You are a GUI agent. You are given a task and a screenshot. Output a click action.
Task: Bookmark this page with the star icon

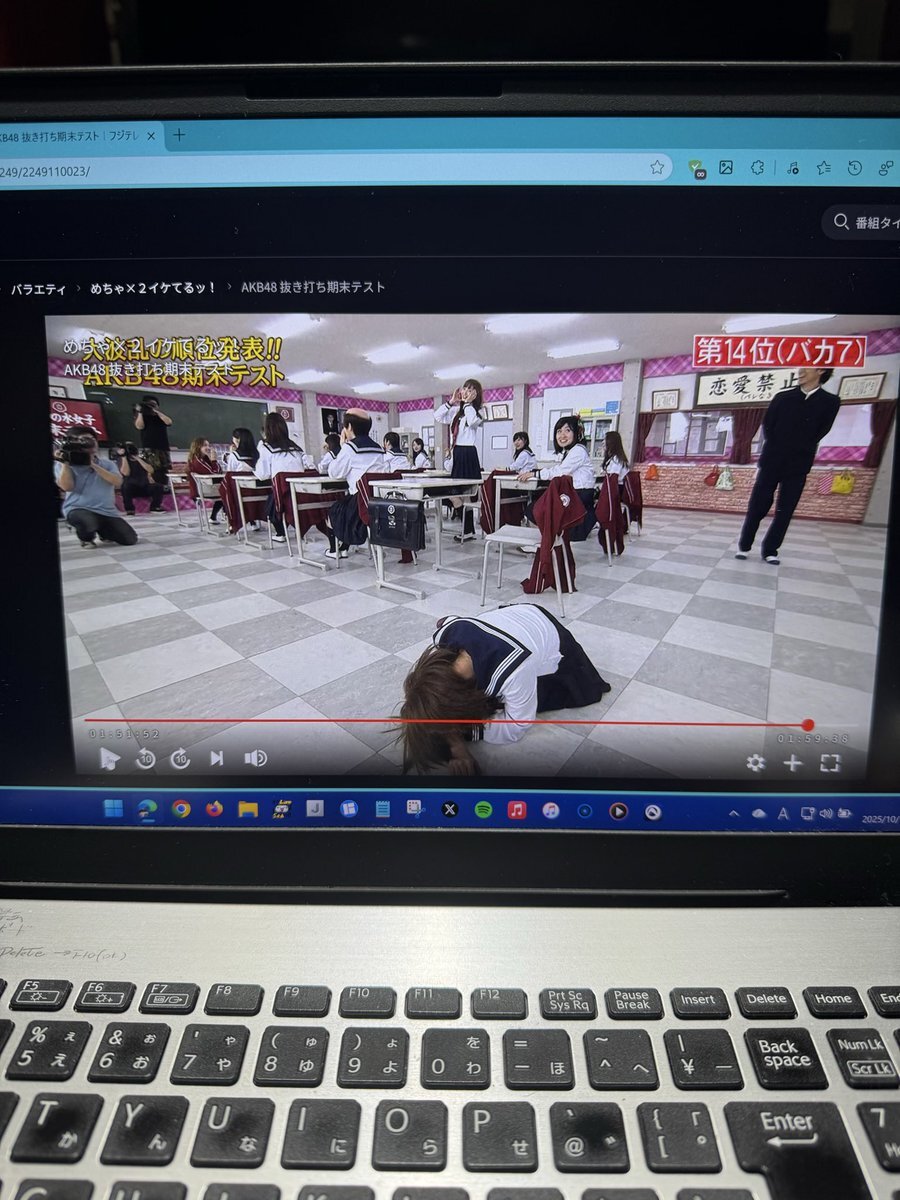coord(657,168)
